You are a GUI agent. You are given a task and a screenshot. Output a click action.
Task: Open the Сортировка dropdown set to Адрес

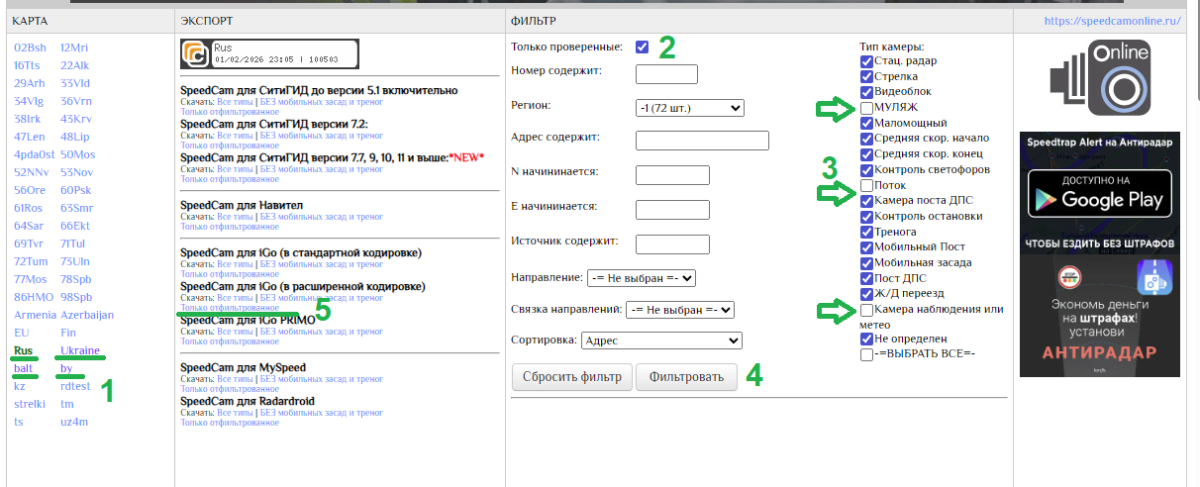click(661, 341)
